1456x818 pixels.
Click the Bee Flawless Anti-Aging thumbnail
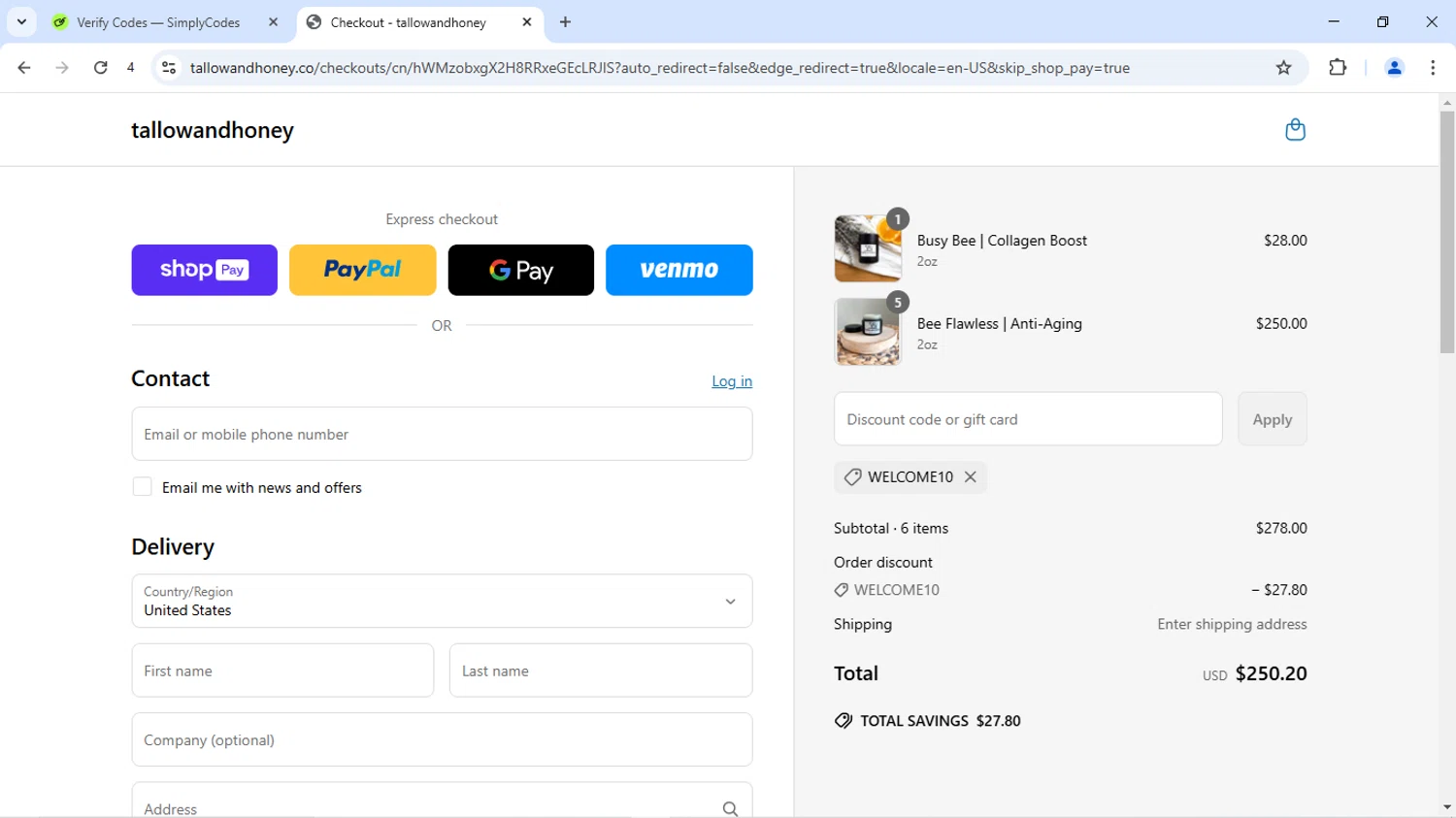868,332
